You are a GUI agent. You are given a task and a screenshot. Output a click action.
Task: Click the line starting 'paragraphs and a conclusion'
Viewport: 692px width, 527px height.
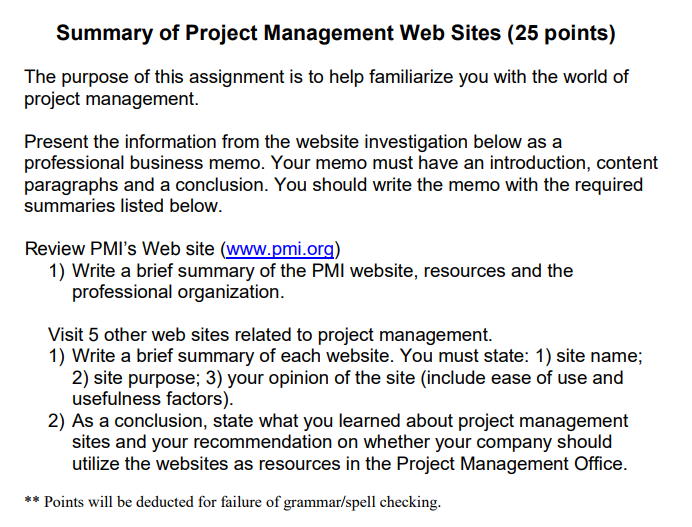pos(333,185)
